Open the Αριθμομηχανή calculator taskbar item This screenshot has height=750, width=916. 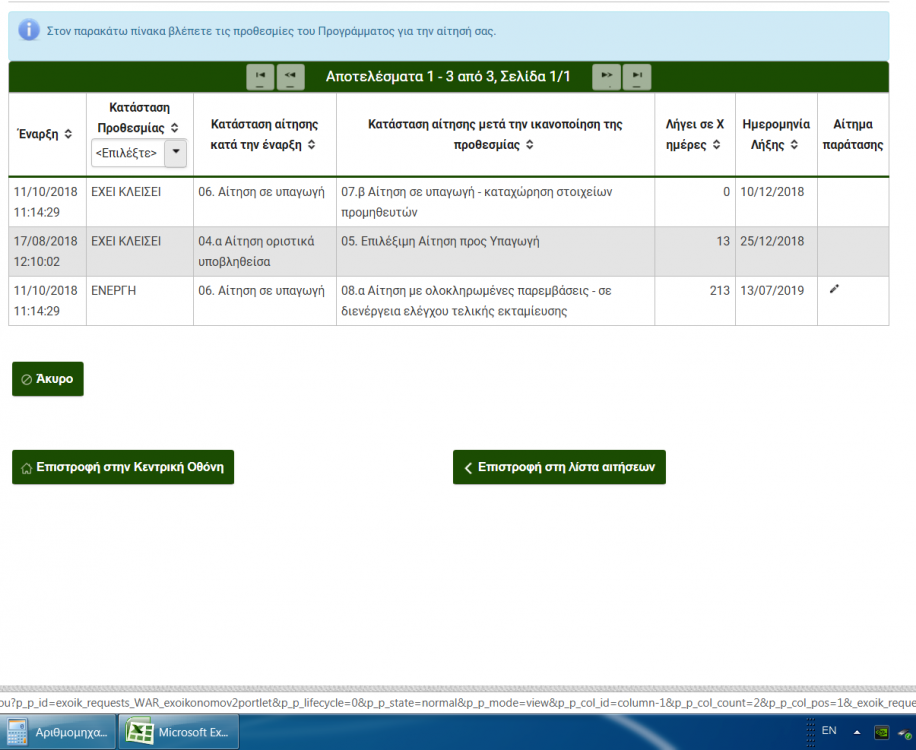(58, 733)
